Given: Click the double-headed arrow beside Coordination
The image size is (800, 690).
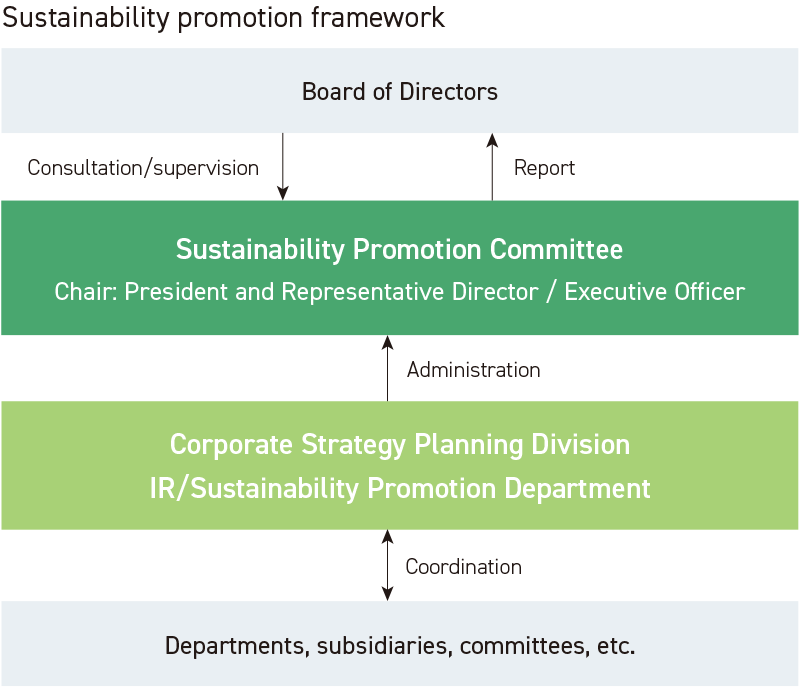Looking at the screenshot, I should click(388, 565).
